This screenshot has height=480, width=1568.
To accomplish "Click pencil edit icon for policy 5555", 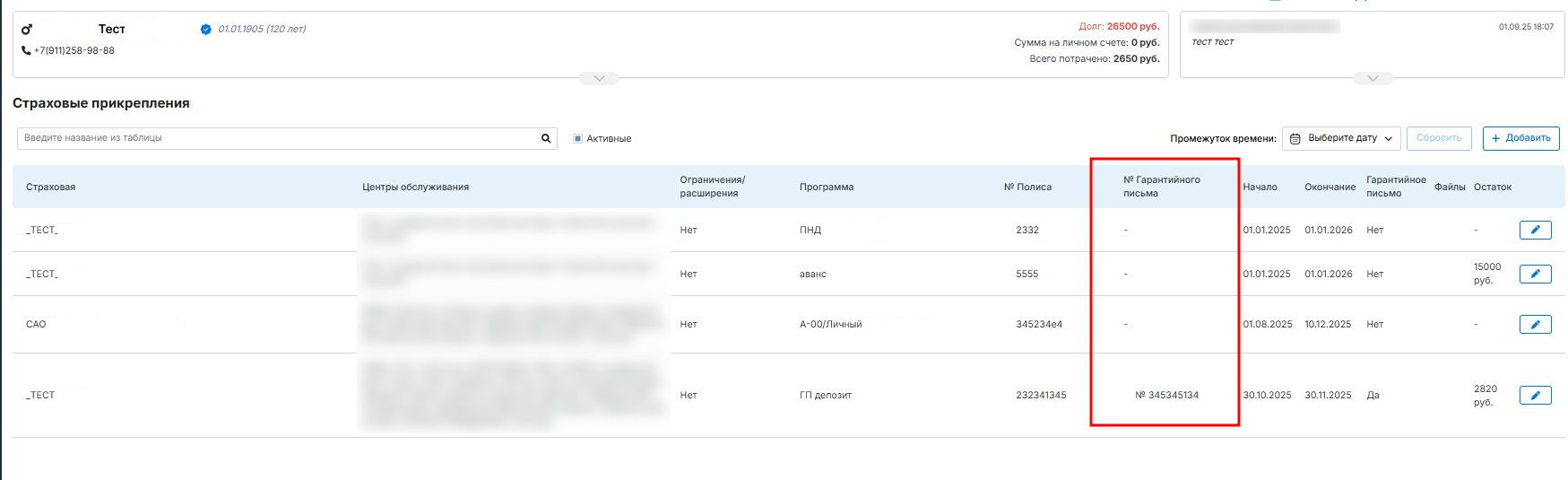I will [x=1535, y=274].
